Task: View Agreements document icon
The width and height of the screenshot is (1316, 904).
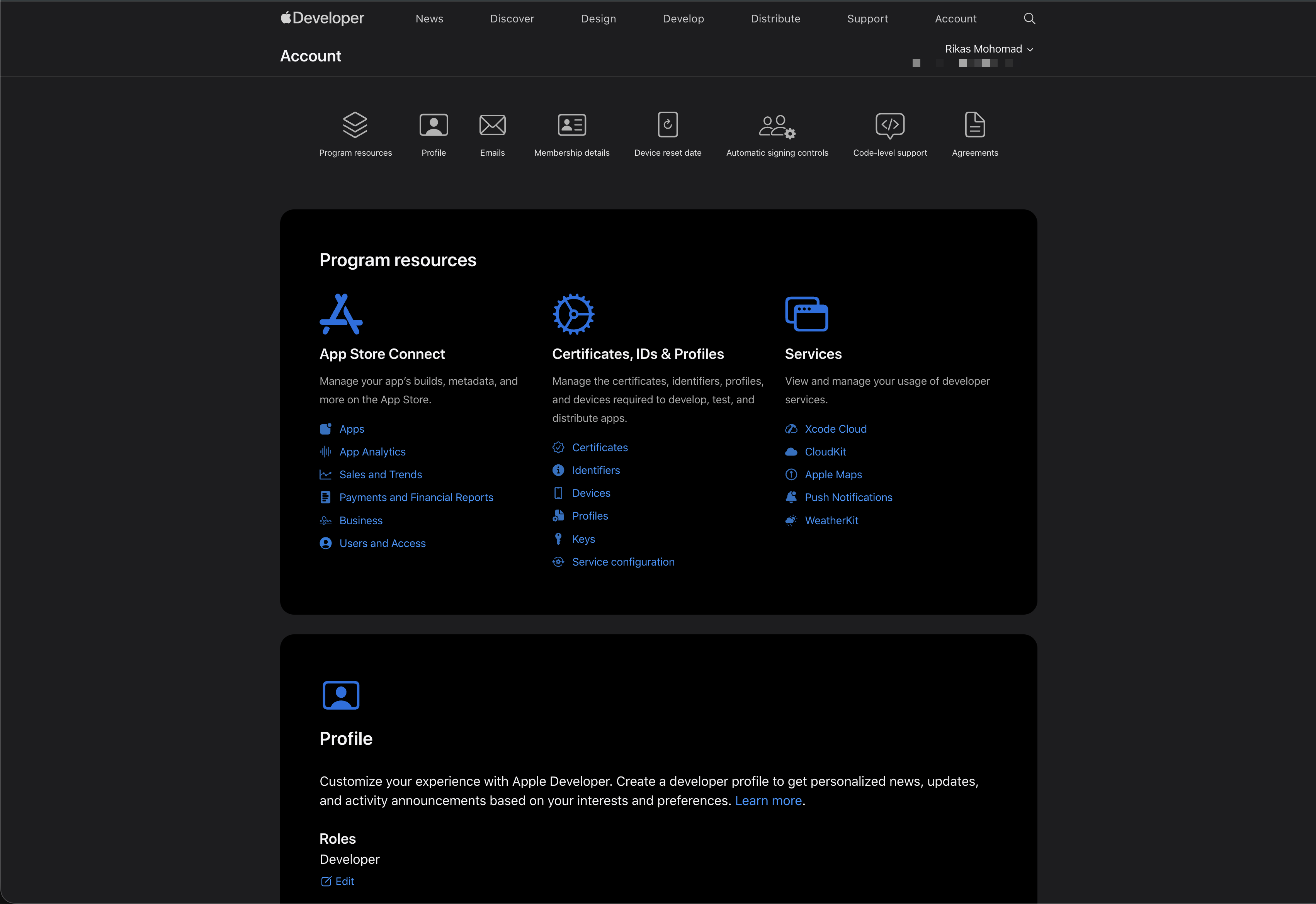Action: click(x=974, y=125)
